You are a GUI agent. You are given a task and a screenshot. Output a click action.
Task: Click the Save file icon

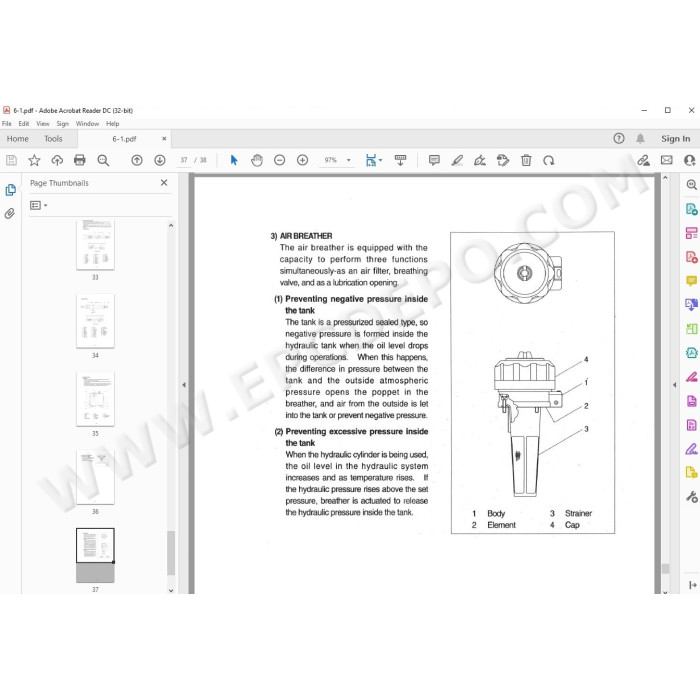click(11, 160)
